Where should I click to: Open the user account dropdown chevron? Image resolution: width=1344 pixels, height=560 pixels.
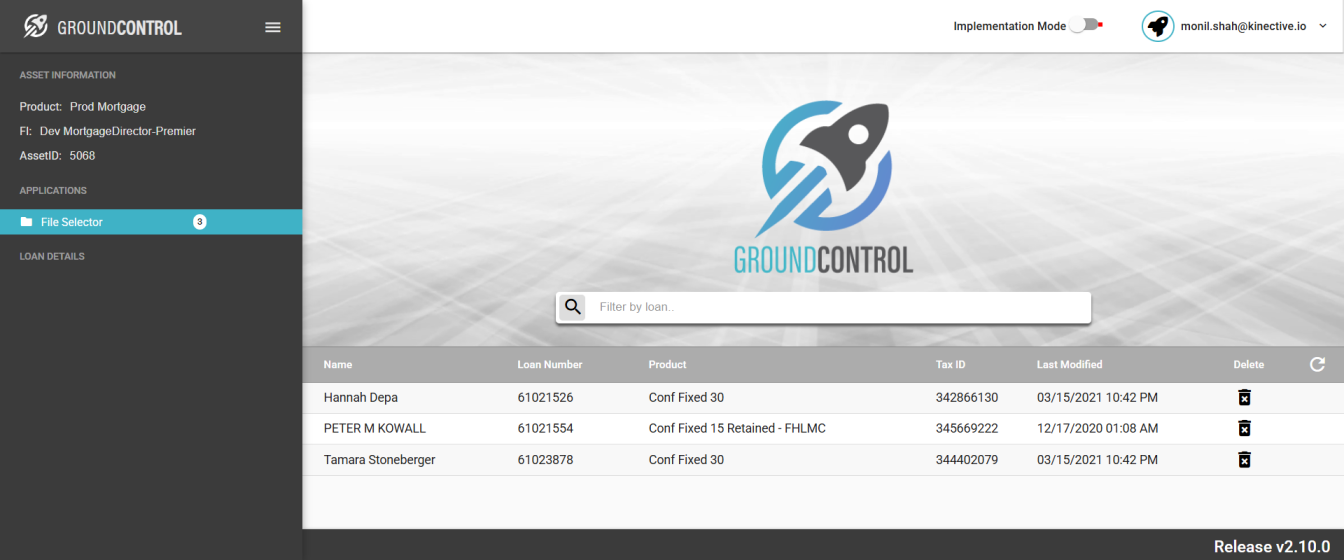click(x=1323, y=26)
